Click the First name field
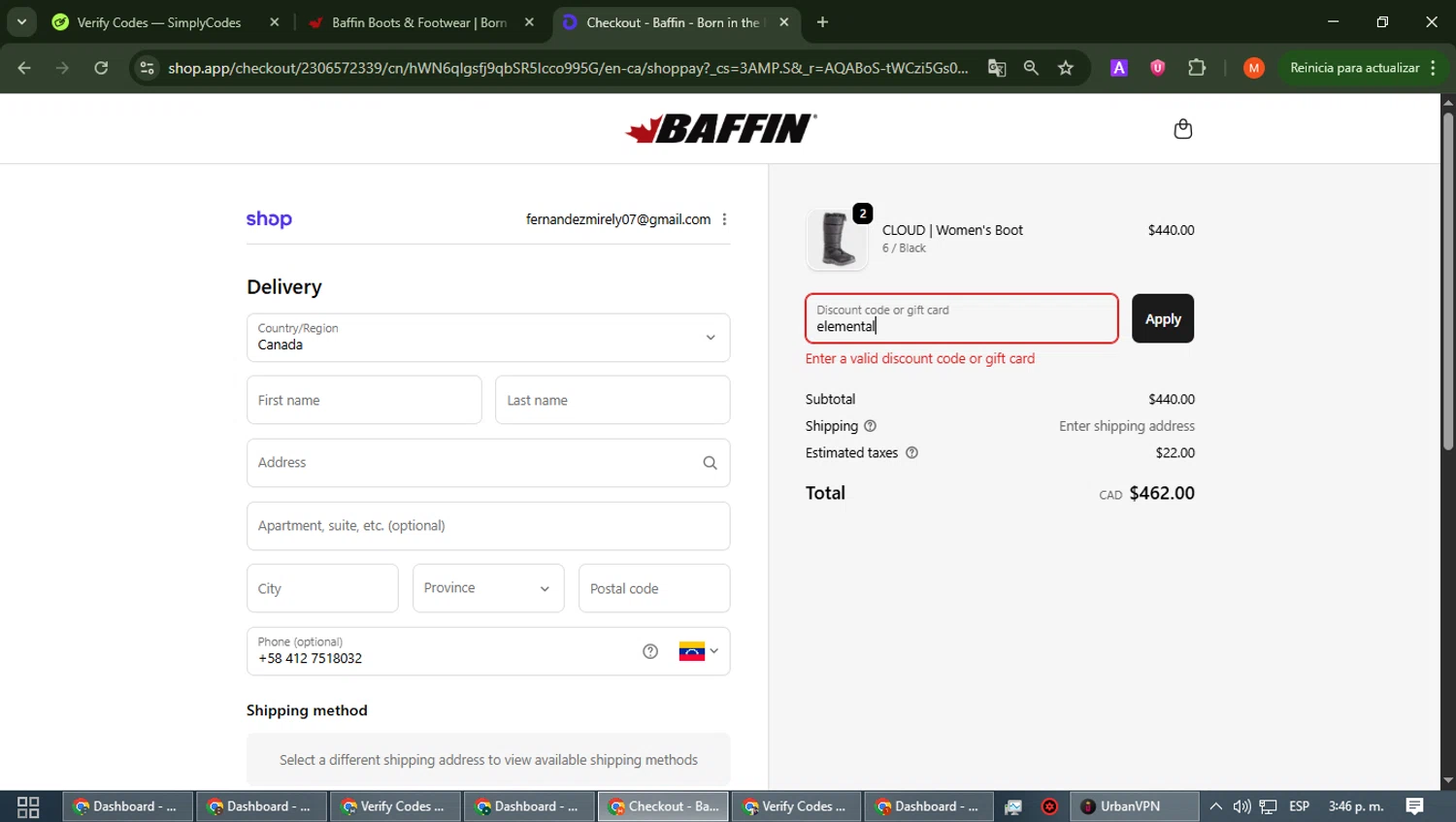This screenshot has width=1456, height=822. 364,400
